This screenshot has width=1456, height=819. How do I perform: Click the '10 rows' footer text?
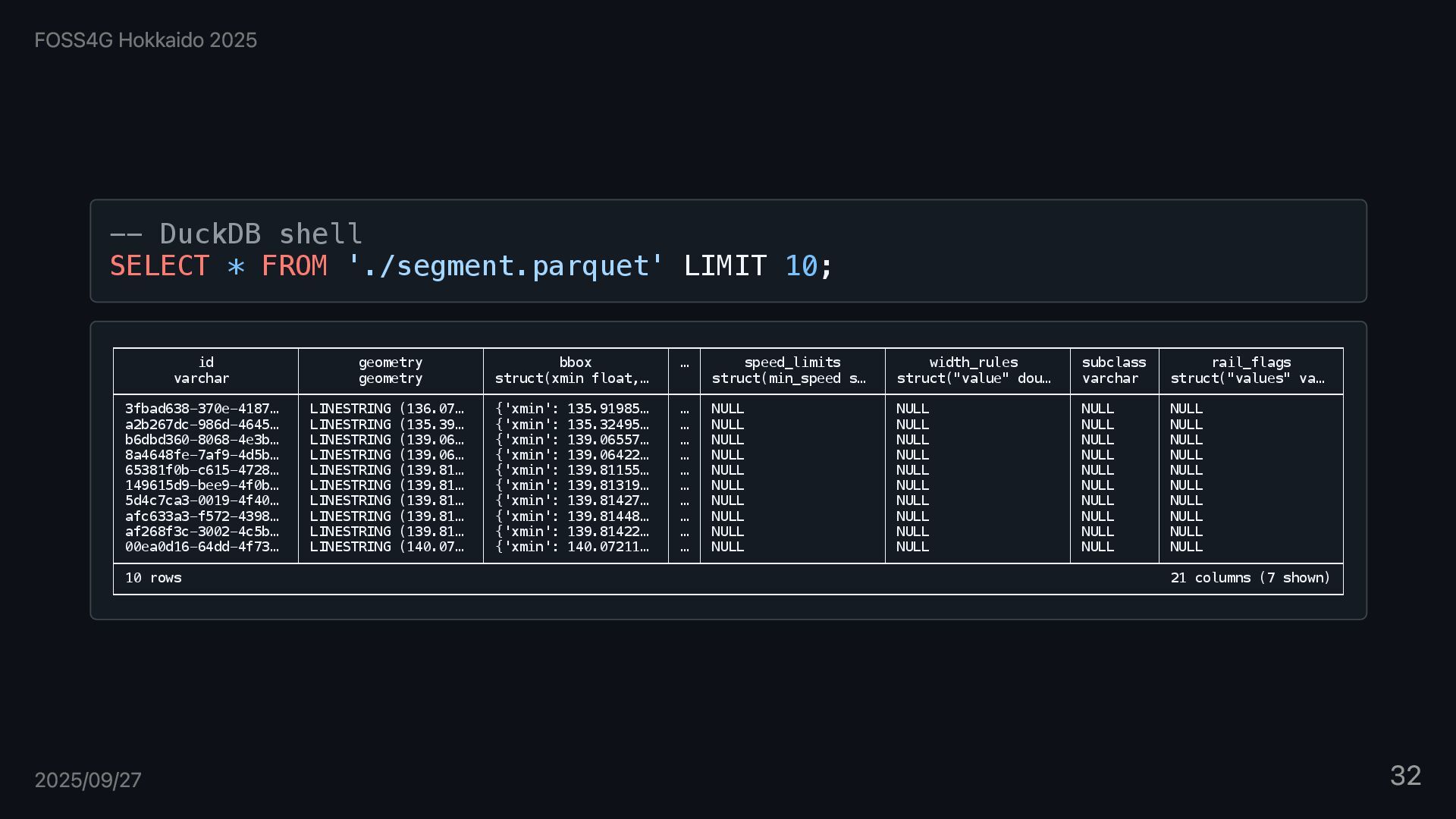[153, 578]
